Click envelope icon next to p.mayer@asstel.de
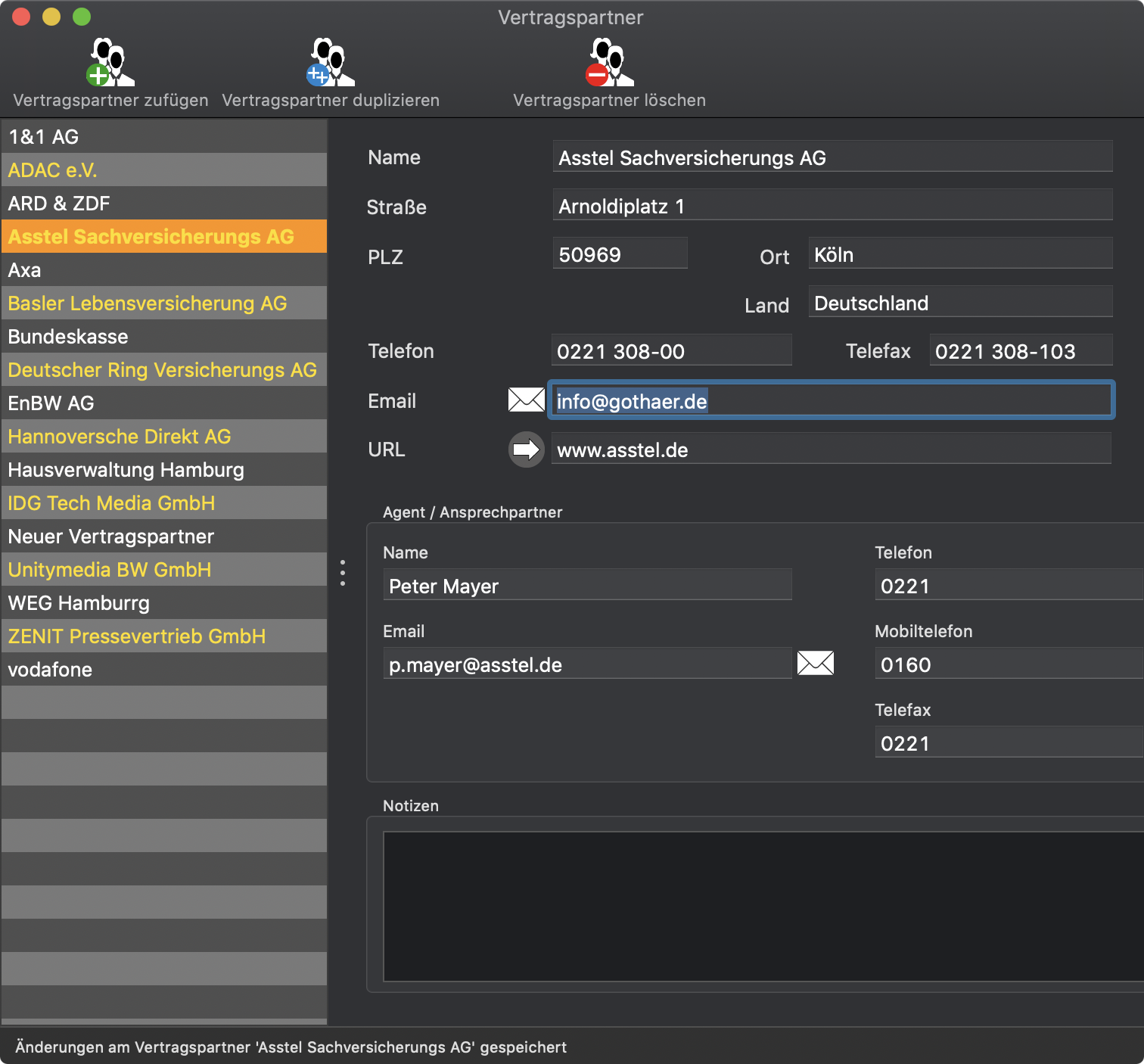Image resolution: width=1144 pixels, height=1064 pixels. [816, 663]
